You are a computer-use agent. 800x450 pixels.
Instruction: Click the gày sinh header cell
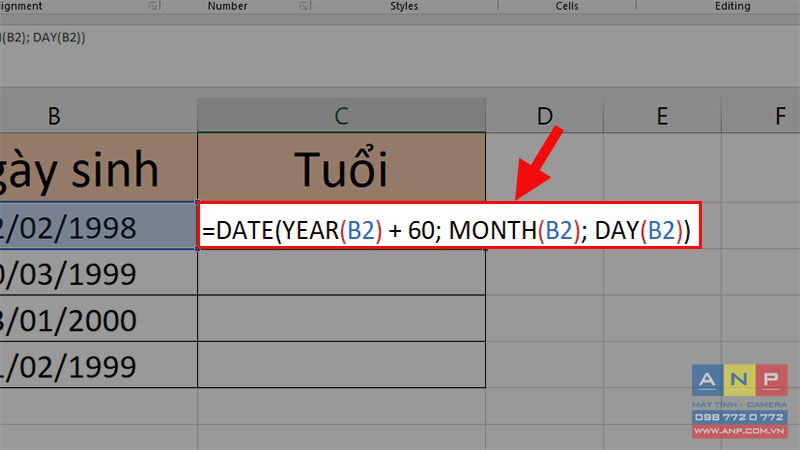point(98,168)
